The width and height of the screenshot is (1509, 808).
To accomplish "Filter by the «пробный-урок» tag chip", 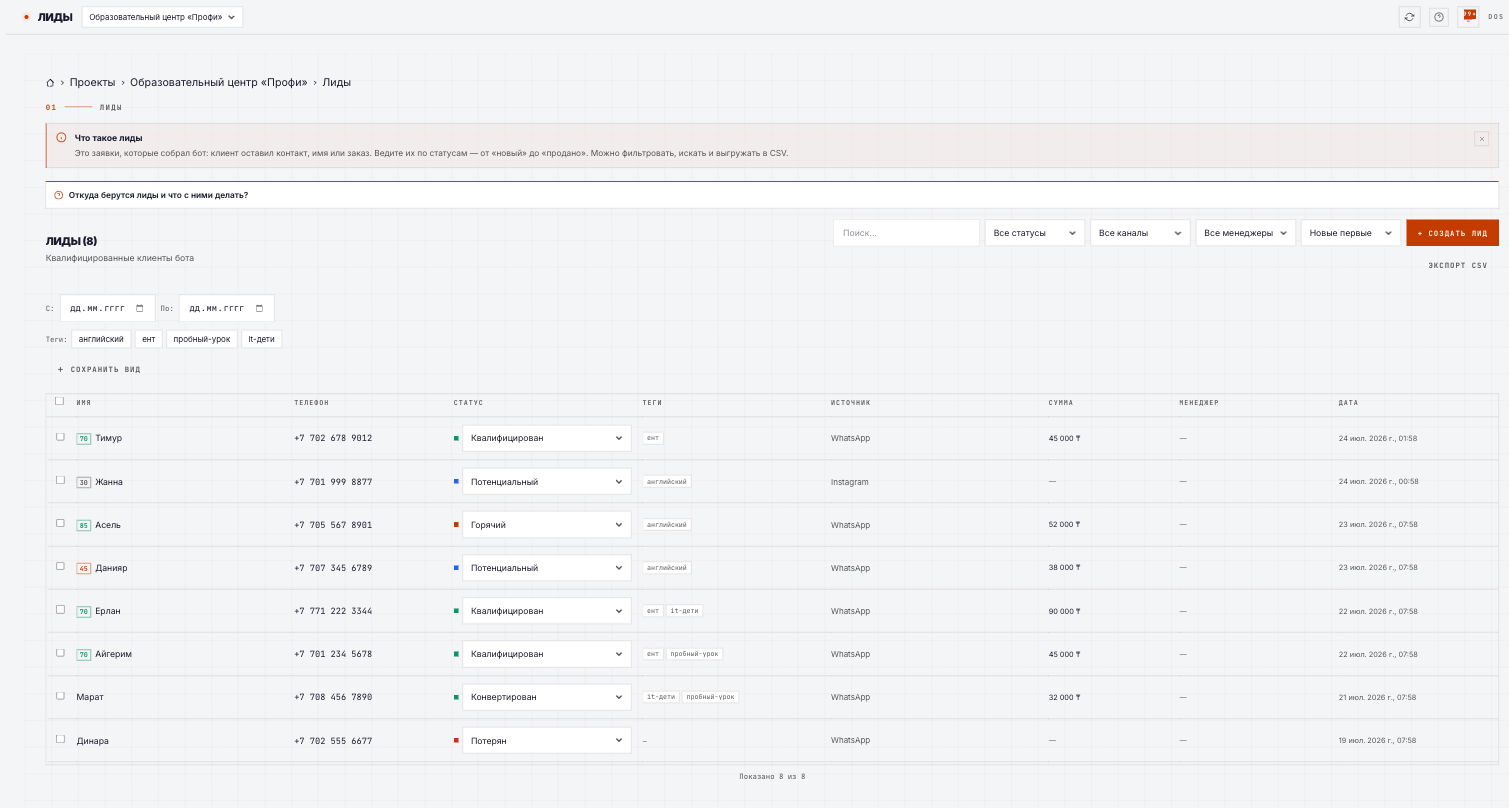I will pyautogui.click(x=202, y=339).
